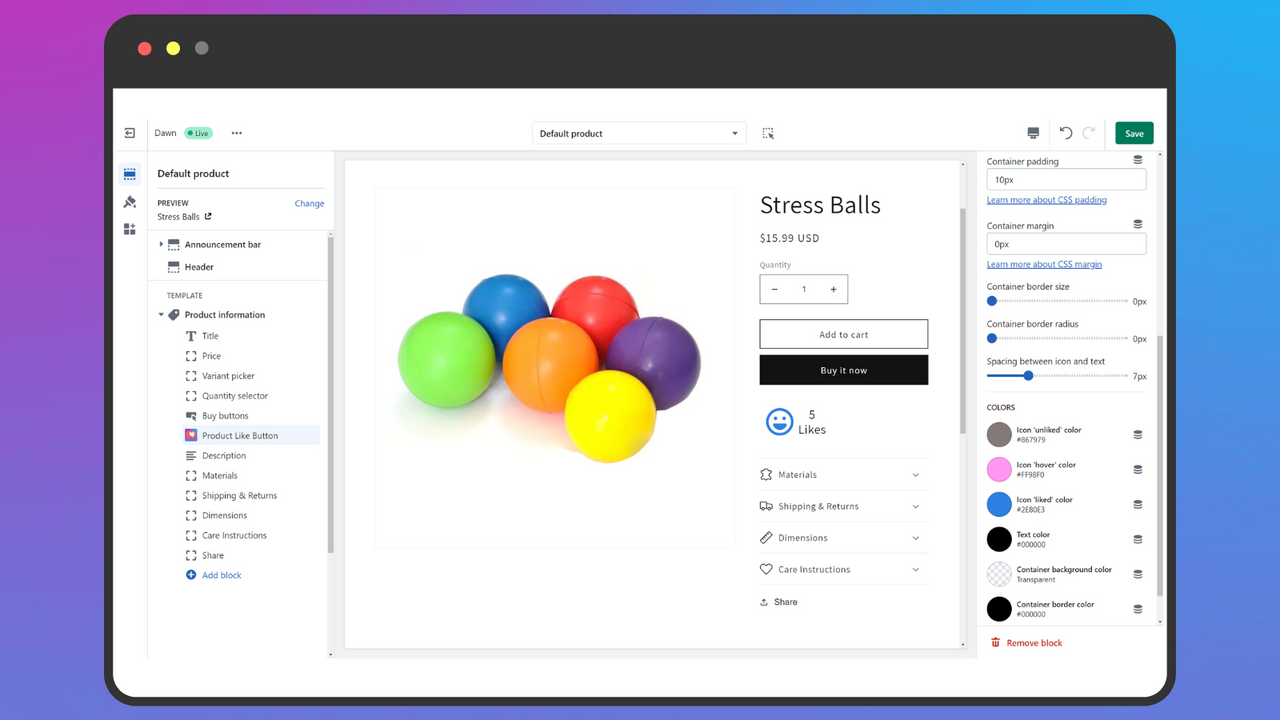Click the dynamic source icon for Icon 'liked' color
1280x720 pixels.
click(x=1137, y=504)
